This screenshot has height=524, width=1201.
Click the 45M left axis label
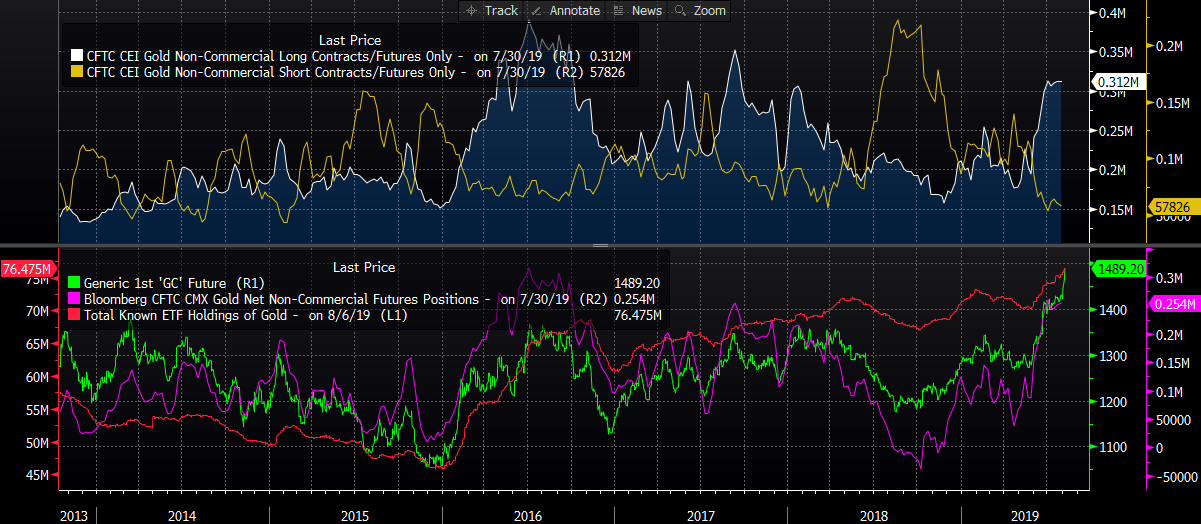(37, 475)
